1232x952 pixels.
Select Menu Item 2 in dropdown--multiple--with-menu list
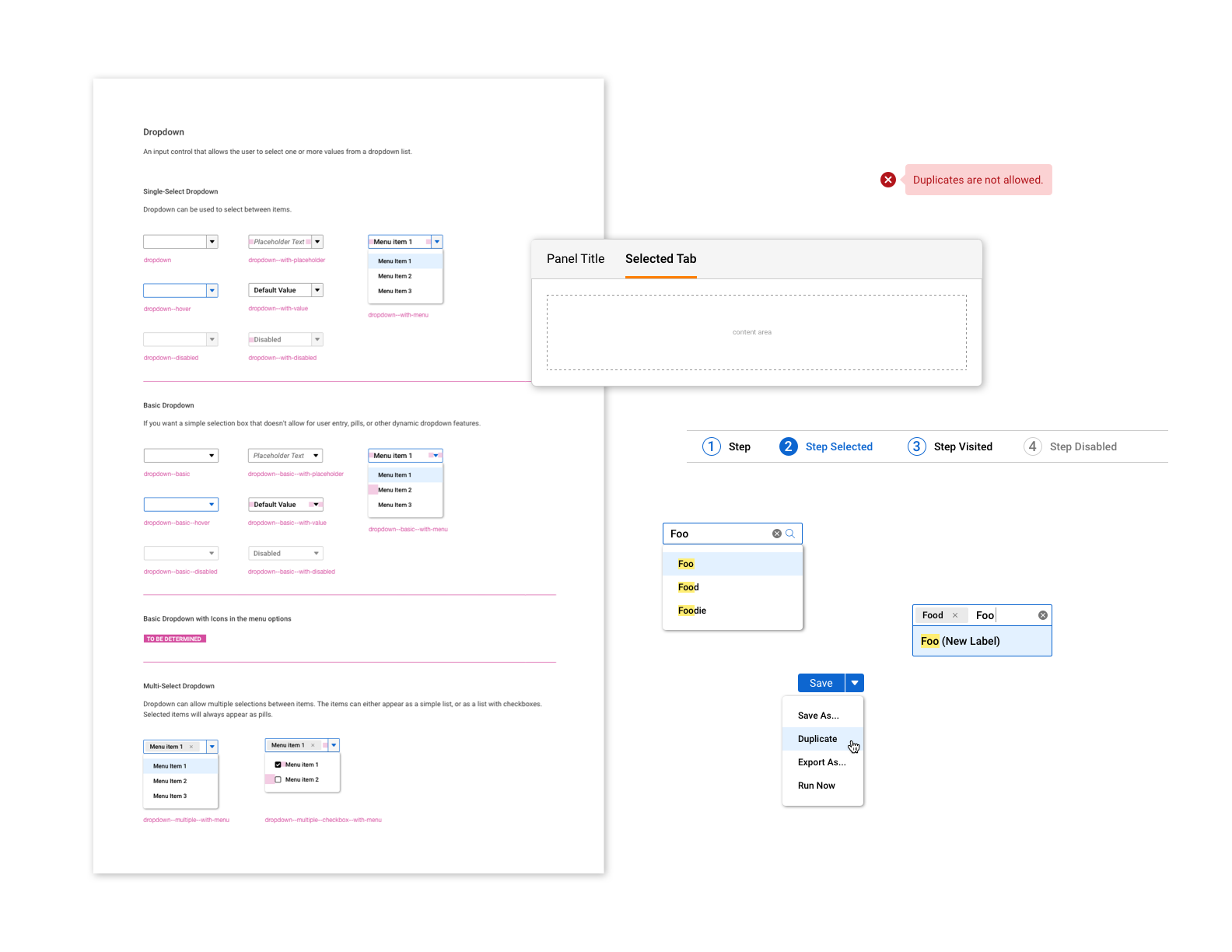click(180, 781)
